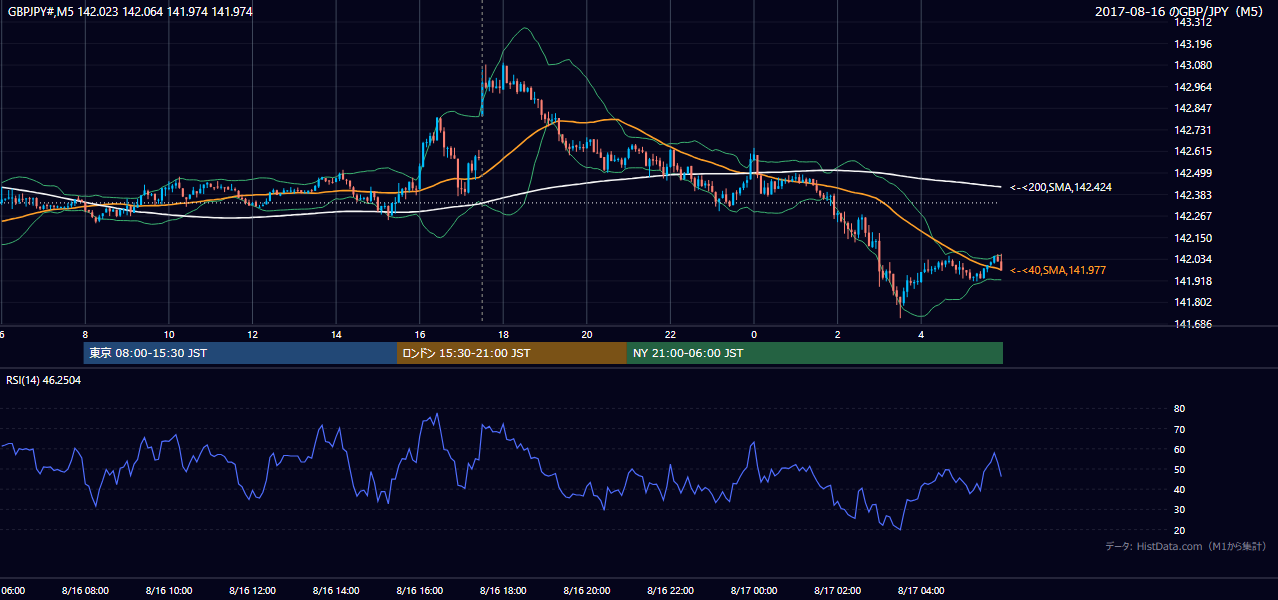Click the 8/17 00:00 bottom time label
Image resolution: width=1278 pixels, height=600 pixels.
click(x=754, y=590)
